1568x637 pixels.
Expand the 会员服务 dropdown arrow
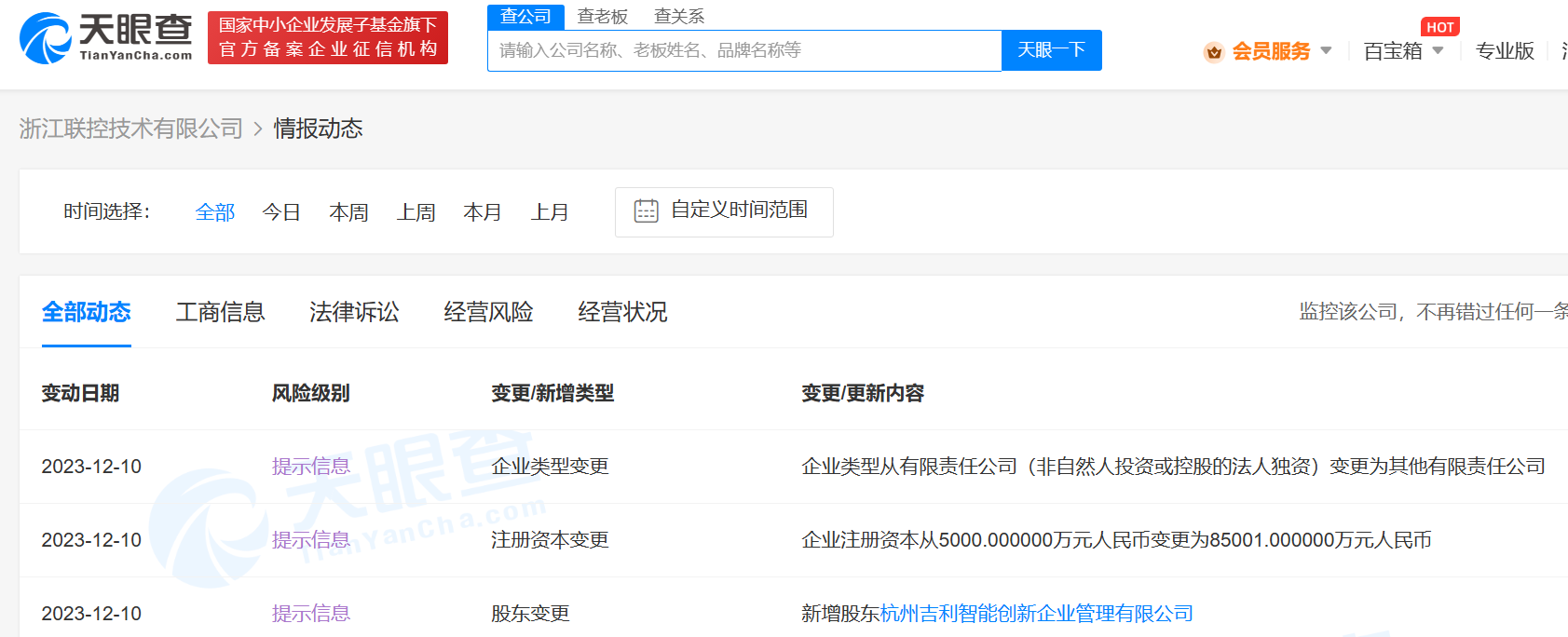click(x=1326, y=50)
